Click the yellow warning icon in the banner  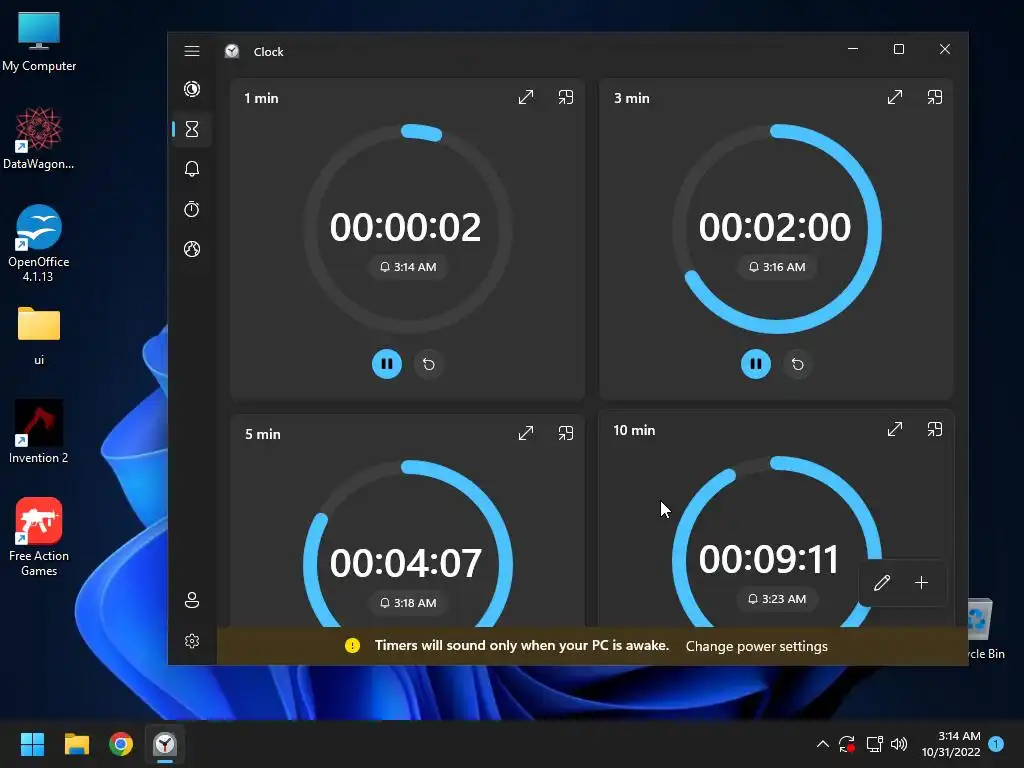(352, 645)
